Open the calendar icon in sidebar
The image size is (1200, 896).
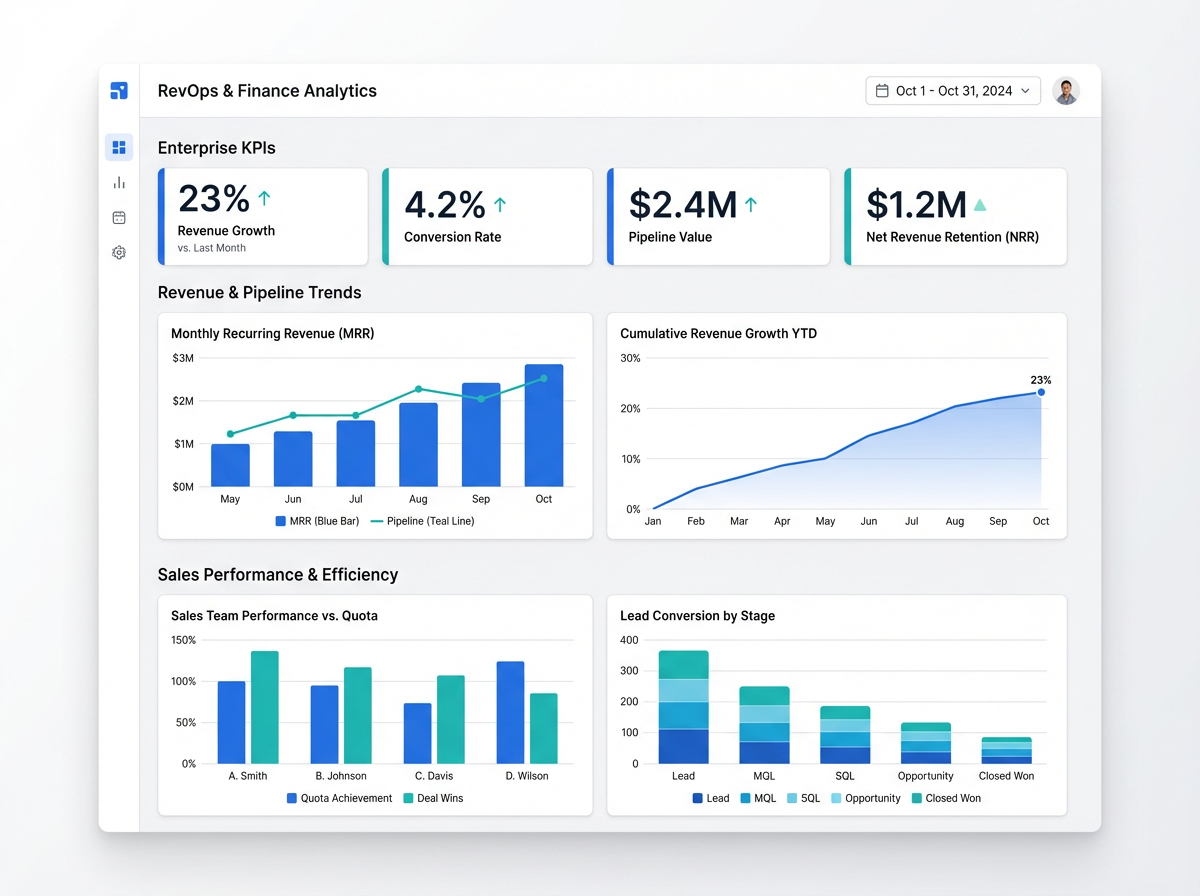[119, 217]
